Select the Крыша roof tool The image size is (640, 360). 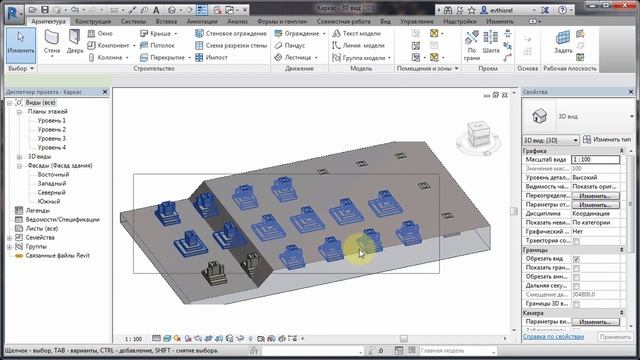pyautogui.click(x=156, y=33)
